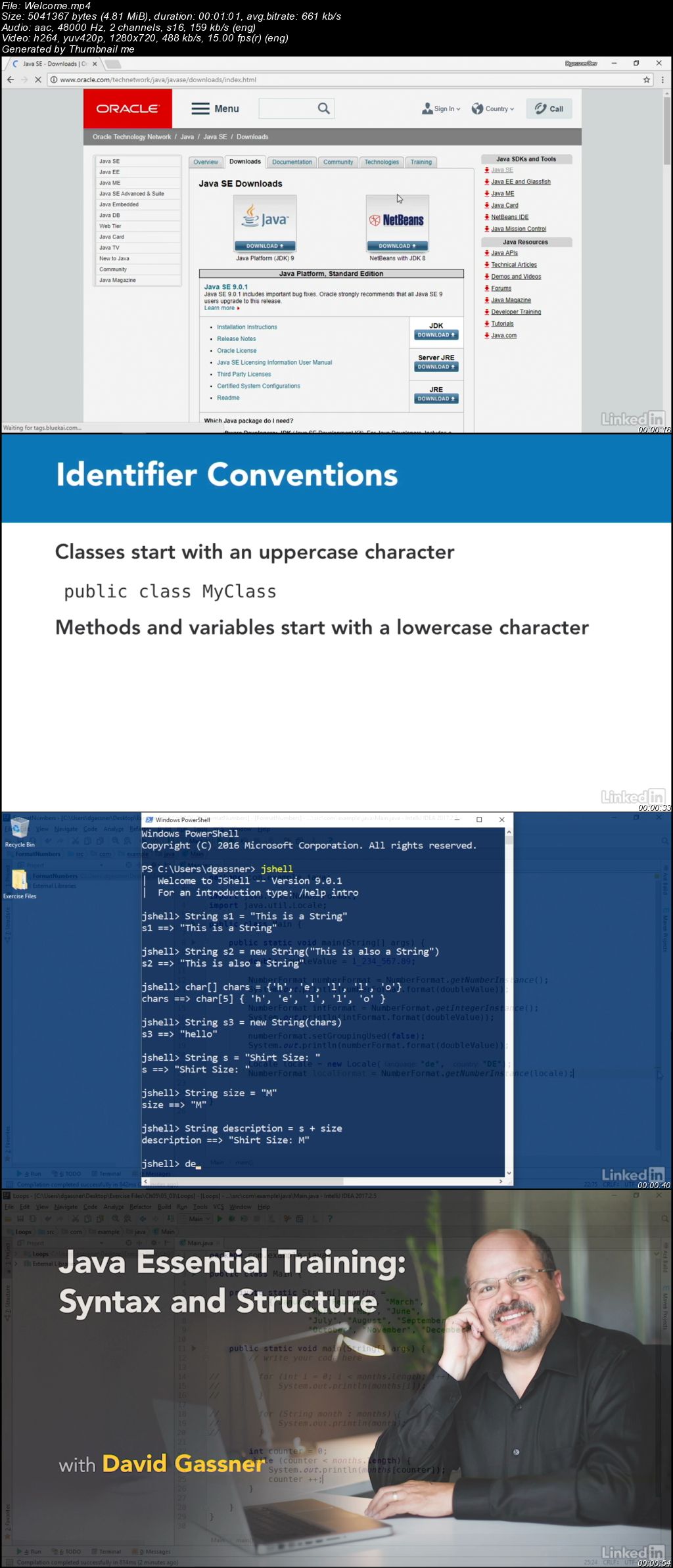Click the PowerShell window title icon
This screenshot has height=1568, width=673.
coord(149,819)
